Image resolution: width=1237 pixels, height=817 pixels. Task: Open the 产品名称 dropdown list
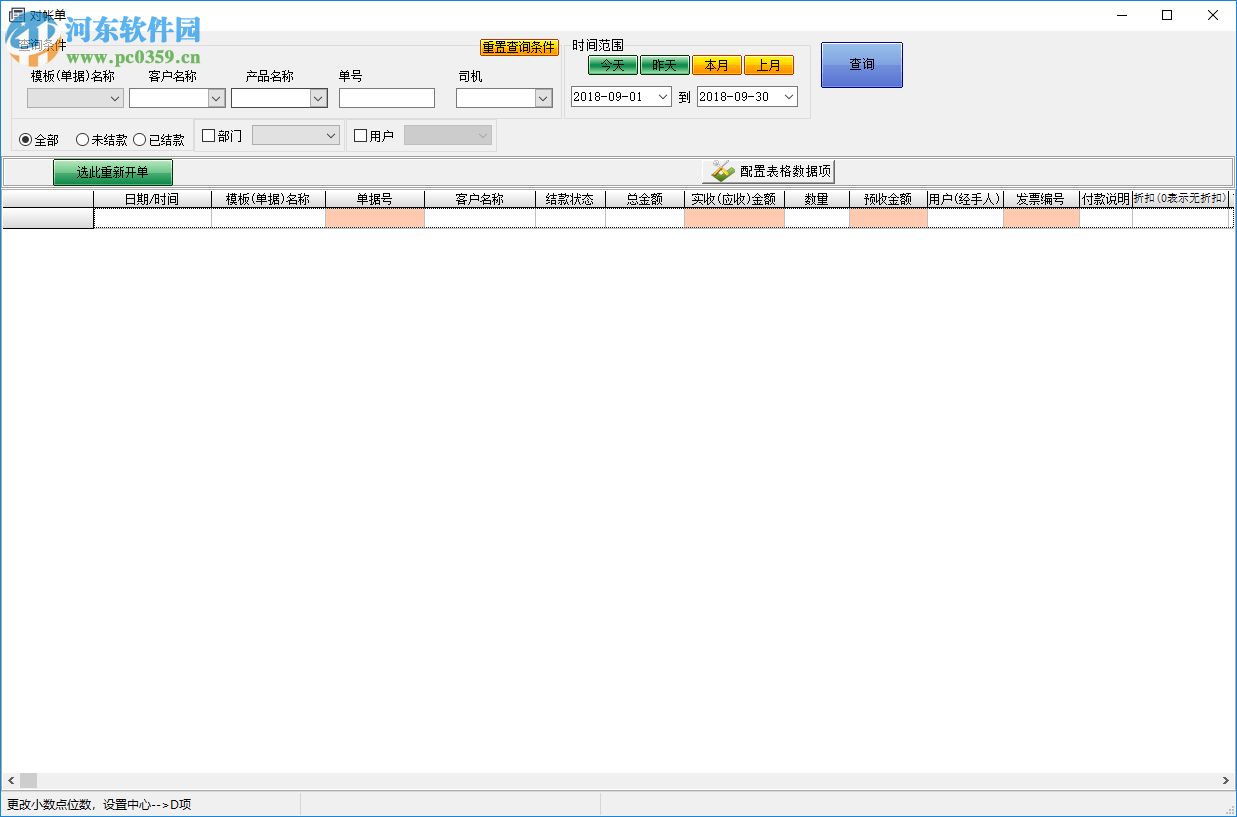317,98
